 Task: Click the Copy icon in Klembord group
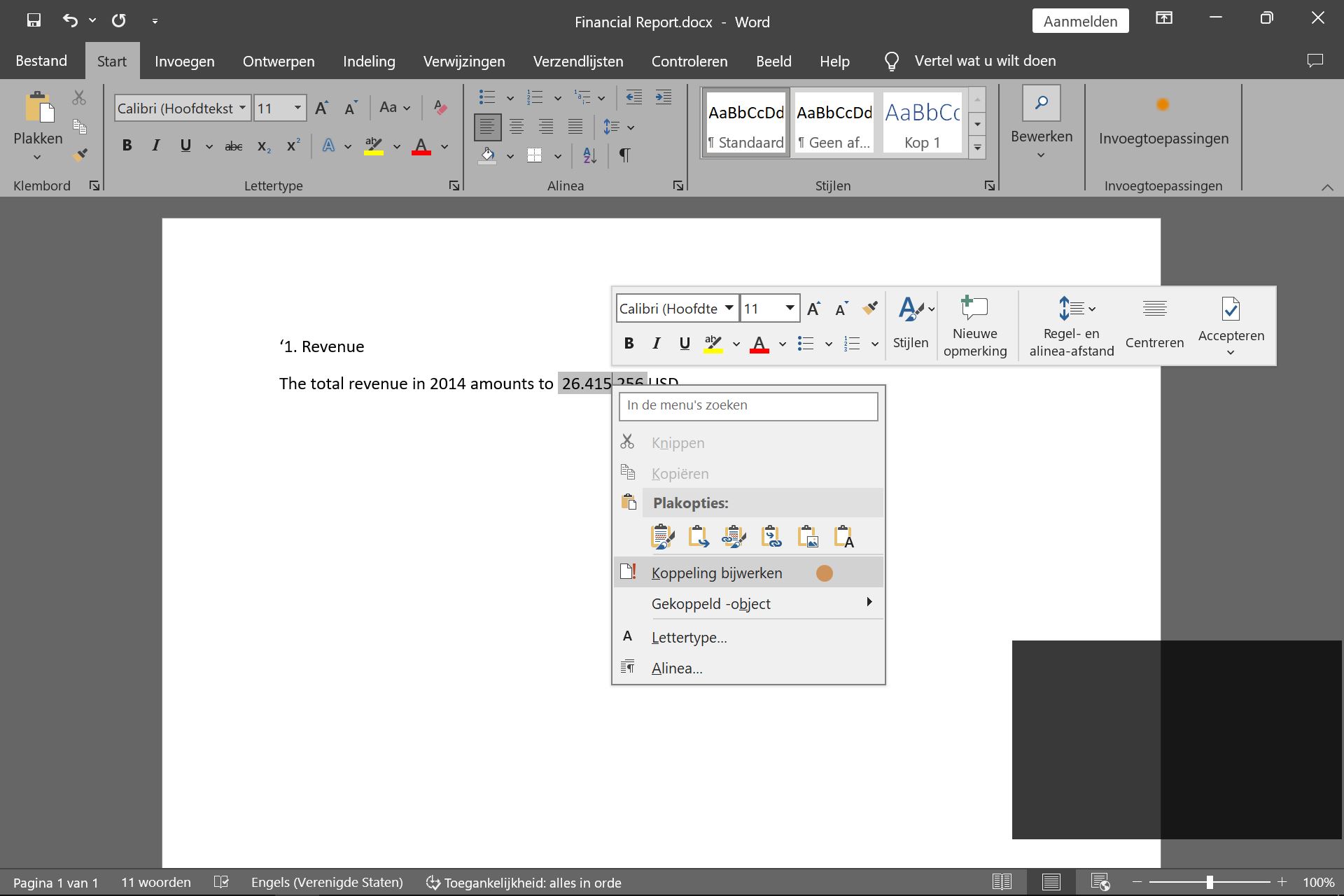point(80,127)
